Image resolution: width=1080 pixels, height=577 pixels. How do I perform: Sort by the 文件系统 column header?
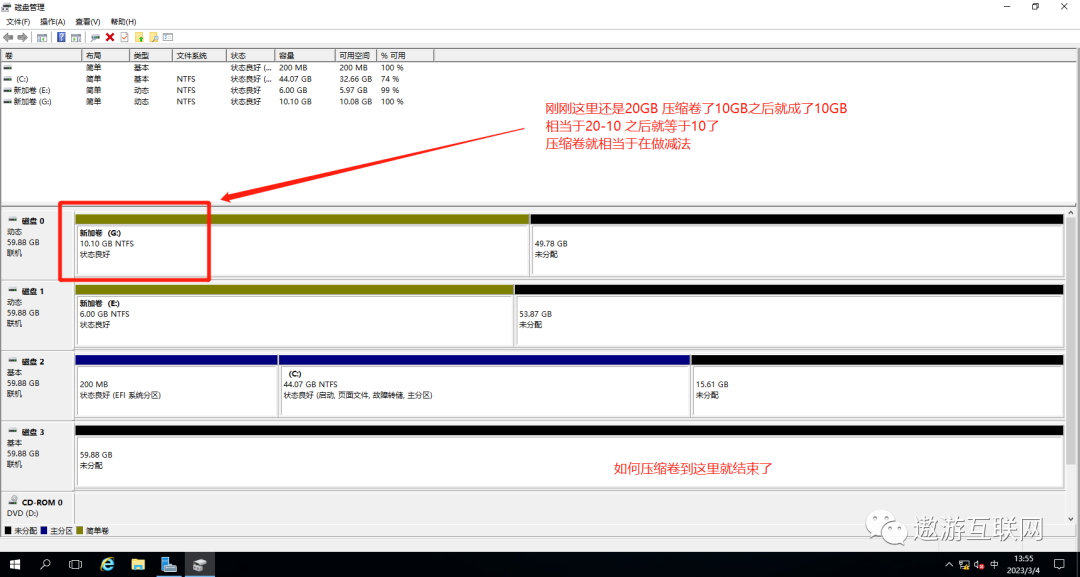coord(199,55)
